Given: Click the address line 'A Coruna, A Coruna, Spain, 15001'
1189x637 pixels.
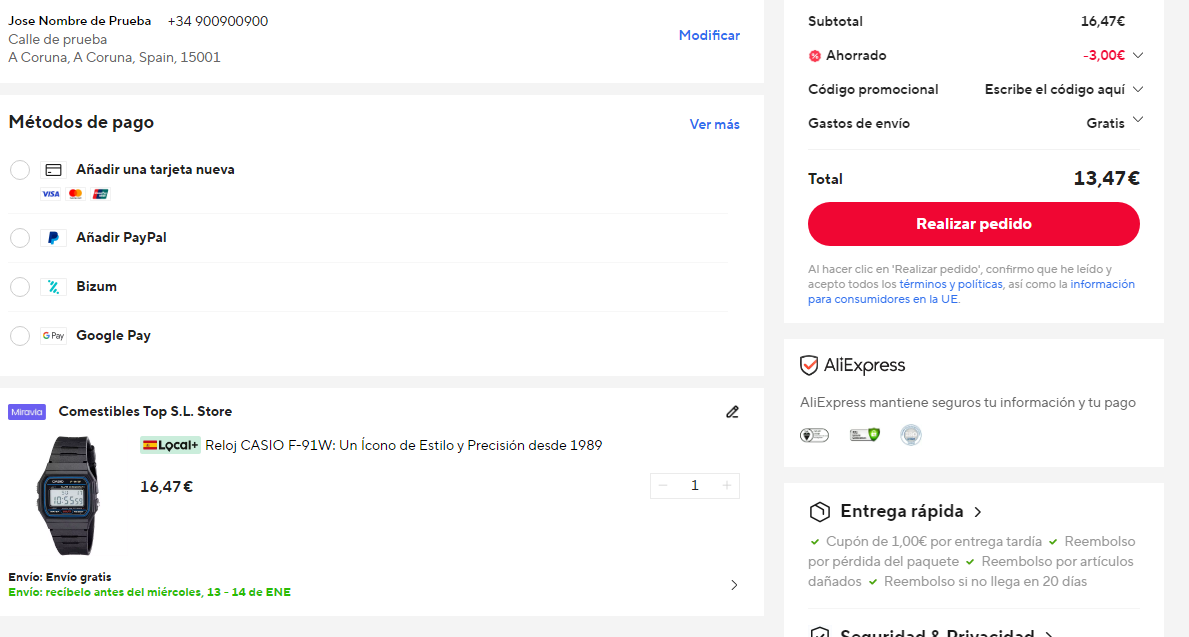Looking at the screenshot, I should [x=115, y=58].
